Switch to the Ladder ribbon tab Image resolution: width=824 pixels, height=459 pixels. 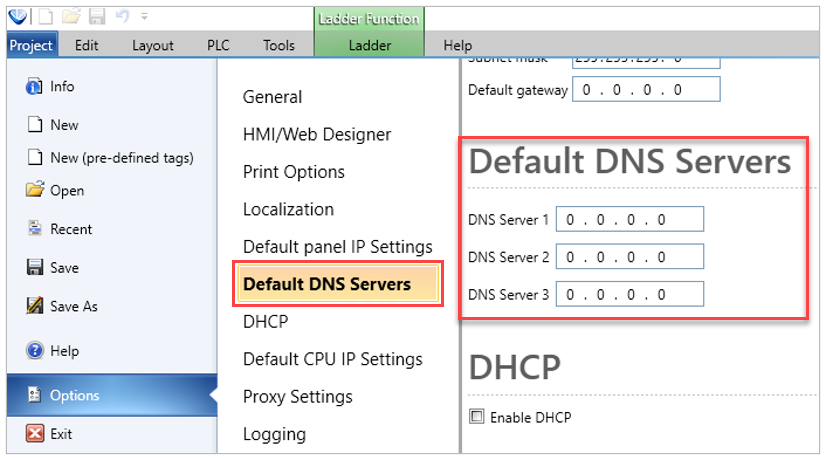pyautogui.click(x=369, y=45)
